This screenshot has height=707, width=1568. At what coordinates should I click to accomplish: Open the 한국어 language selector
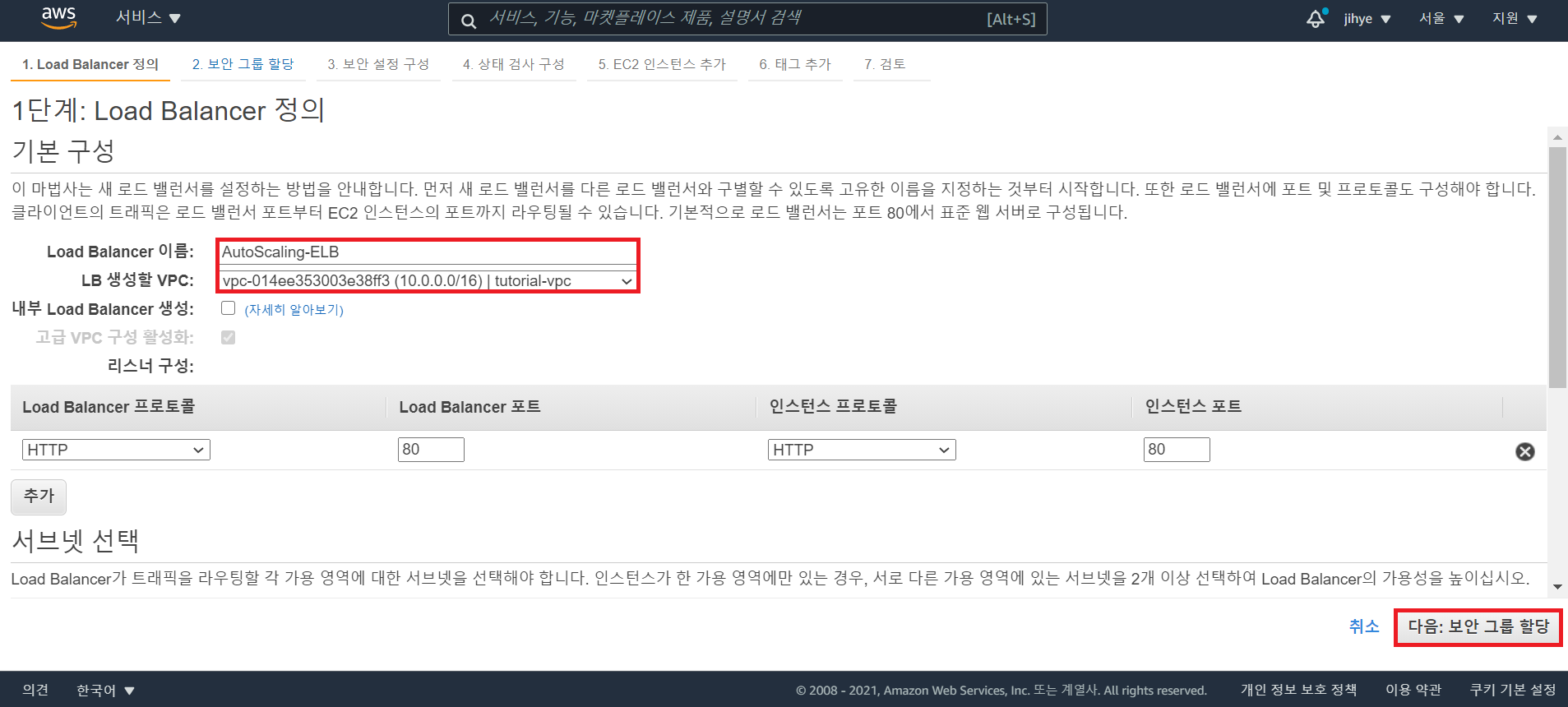pyautogui.click(x=105, y=690)
